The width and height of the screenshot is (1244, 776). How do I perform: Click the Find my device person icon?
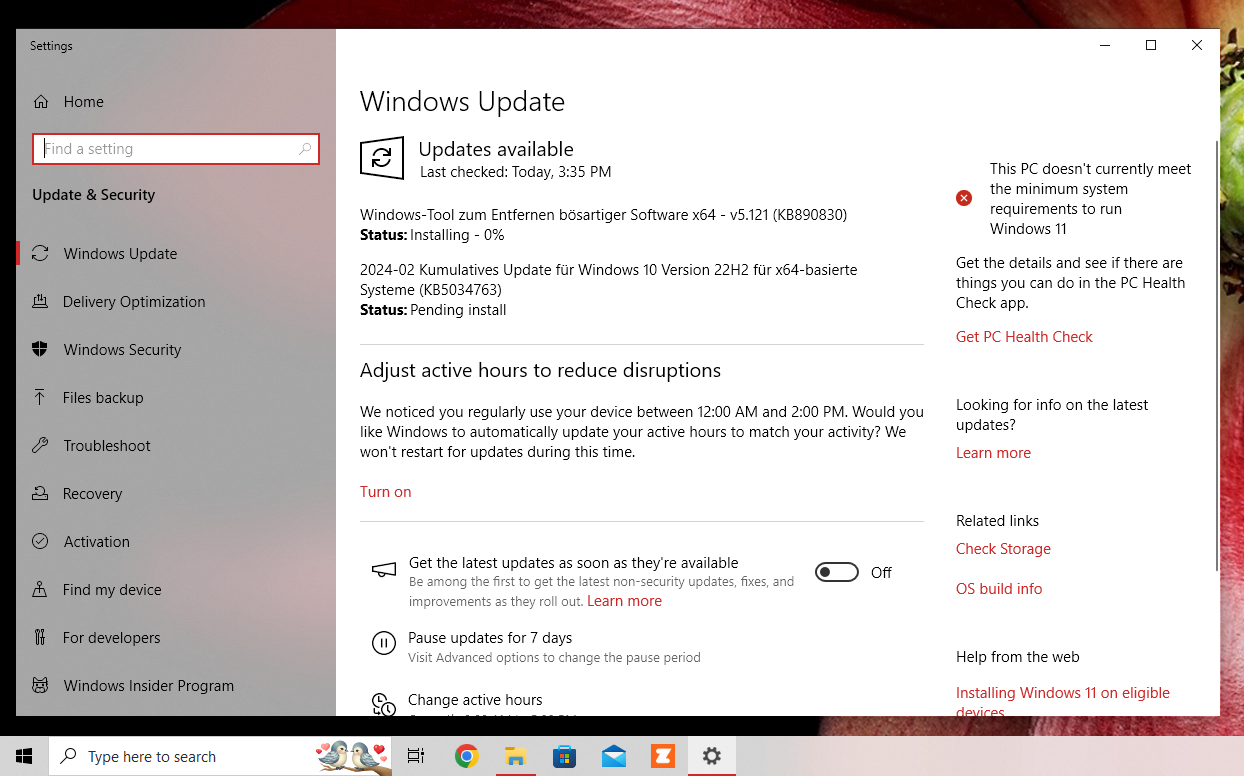tap(40, 590)
